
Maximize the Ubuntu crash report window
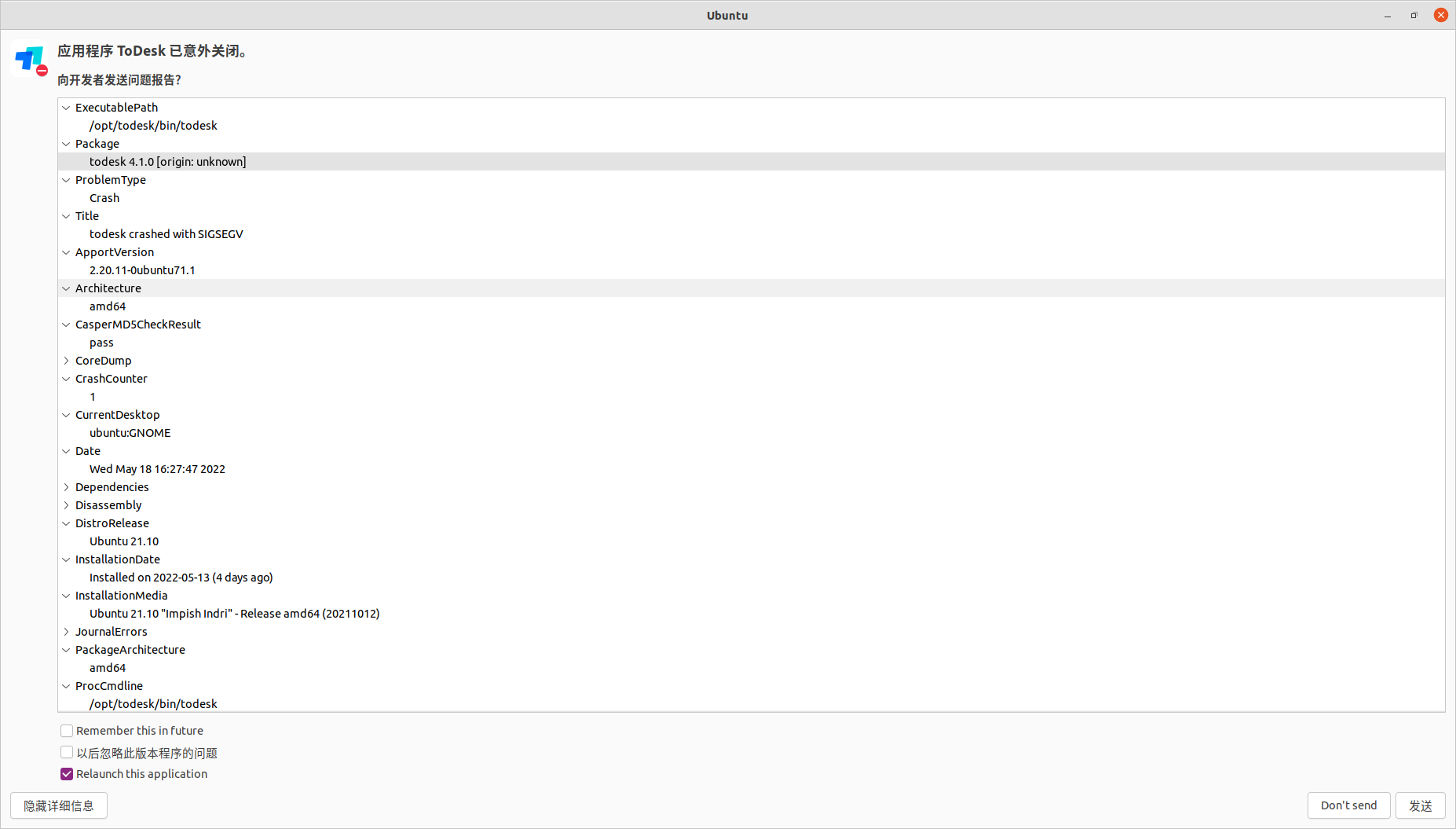click(1414, 15)
